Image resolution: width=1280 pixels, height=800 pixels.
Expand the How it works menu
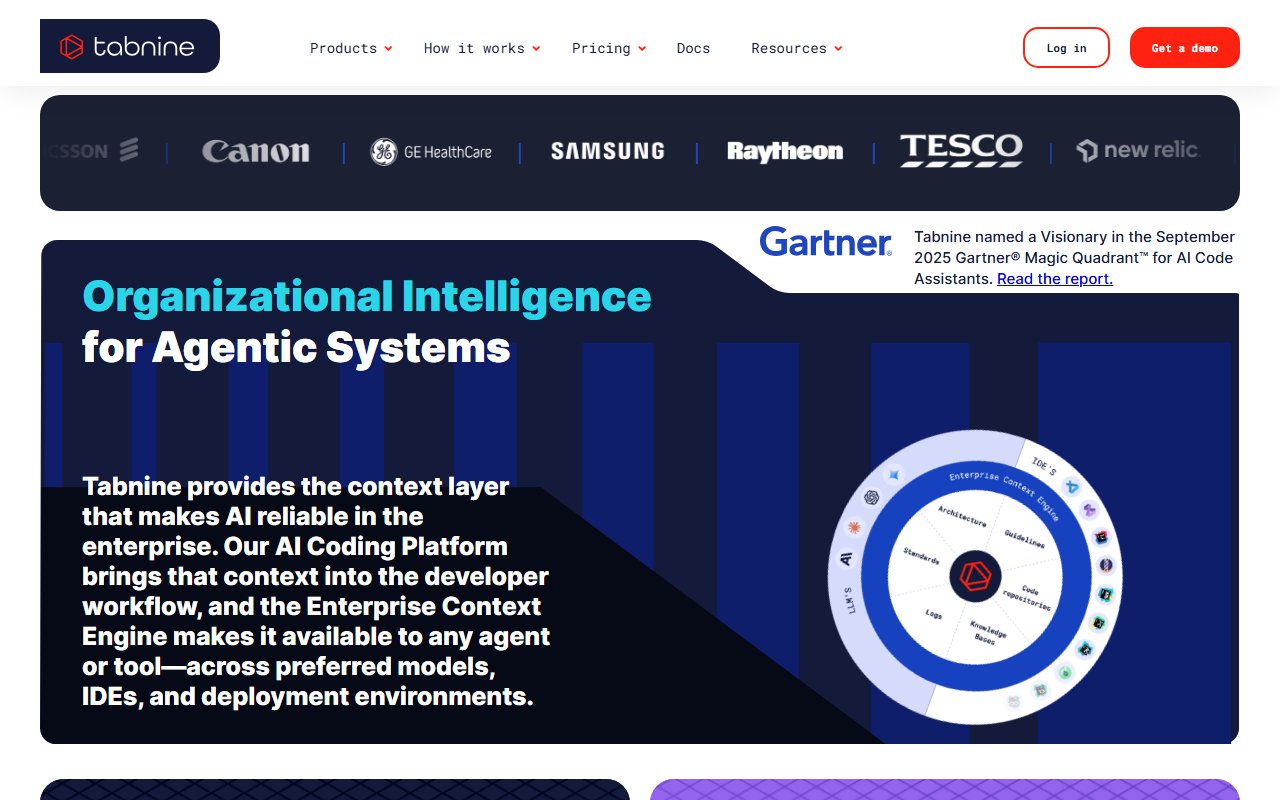[x=482, y=48]
